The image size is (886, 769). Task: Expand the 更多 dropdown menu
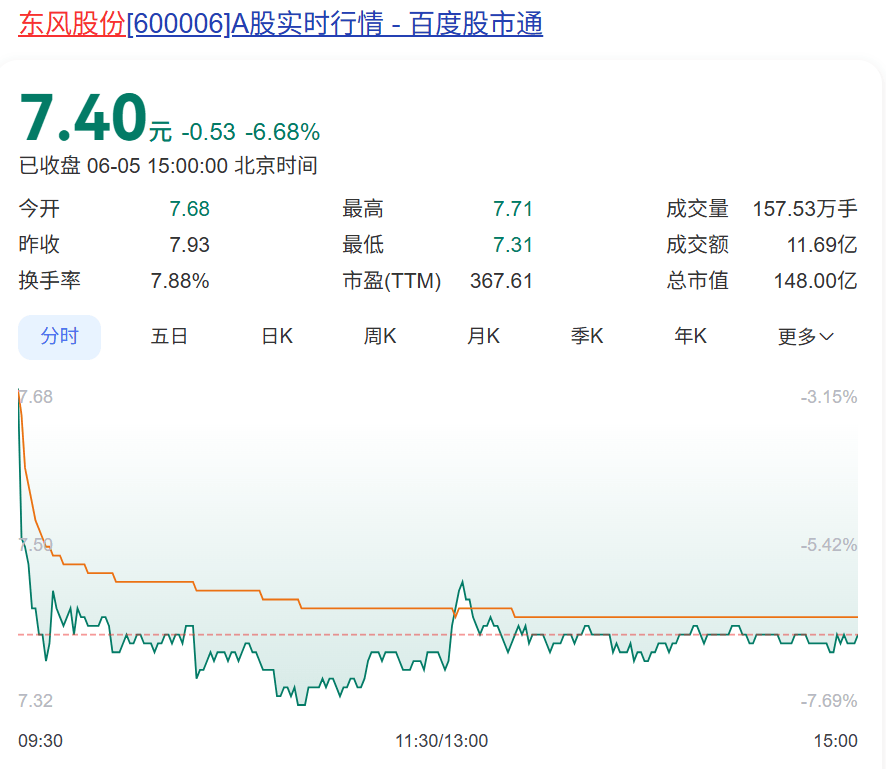805,337
